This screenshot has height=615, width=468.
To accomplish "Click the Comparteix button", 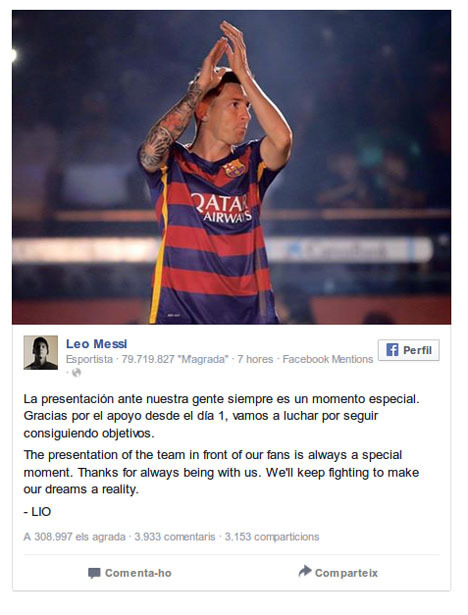I will tap(338, 572).
